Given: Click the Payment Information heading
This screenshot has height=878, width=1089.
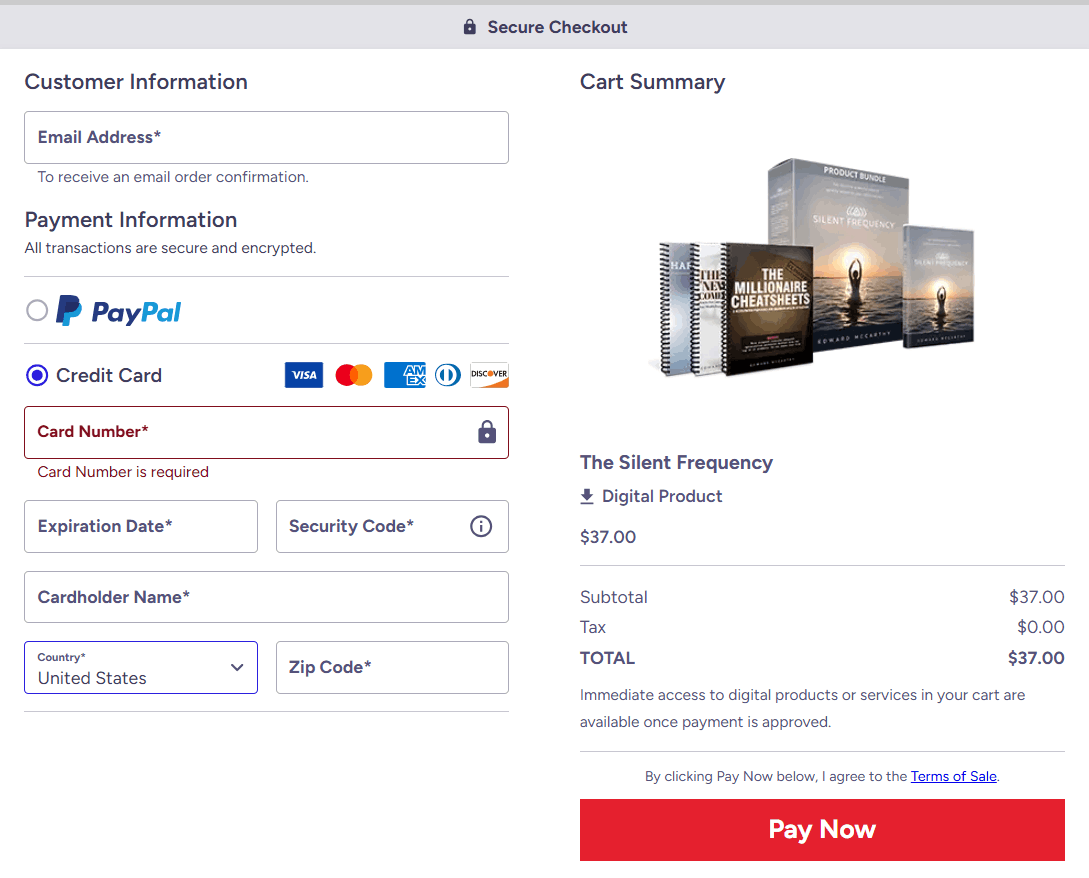Looking at the screenshot, I should click(x=131, y=220).
